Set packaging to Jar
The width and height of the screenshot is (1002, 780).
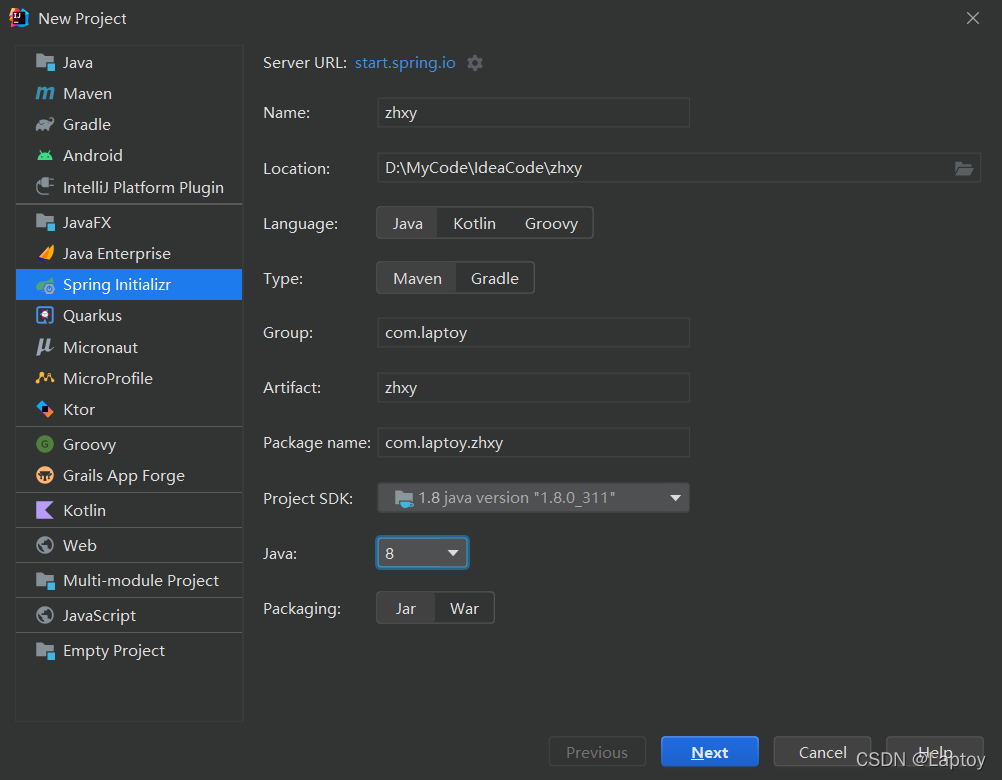click(406, 608)
